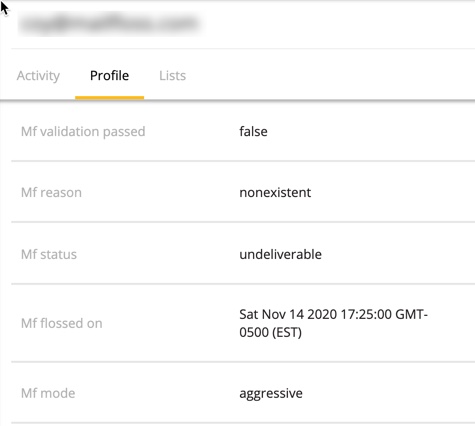The height and width of the screenshot is (426, 475).
Task: Click the blurred email address header
Action: tap(109, 23)
